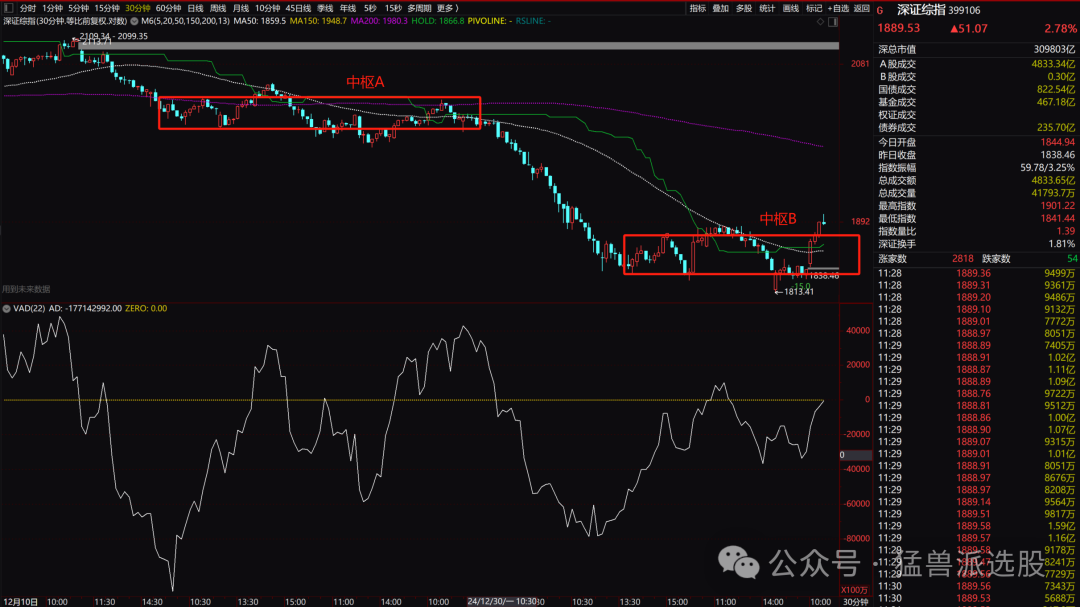Click the percent change 2.78%

tap(1060, 28)
